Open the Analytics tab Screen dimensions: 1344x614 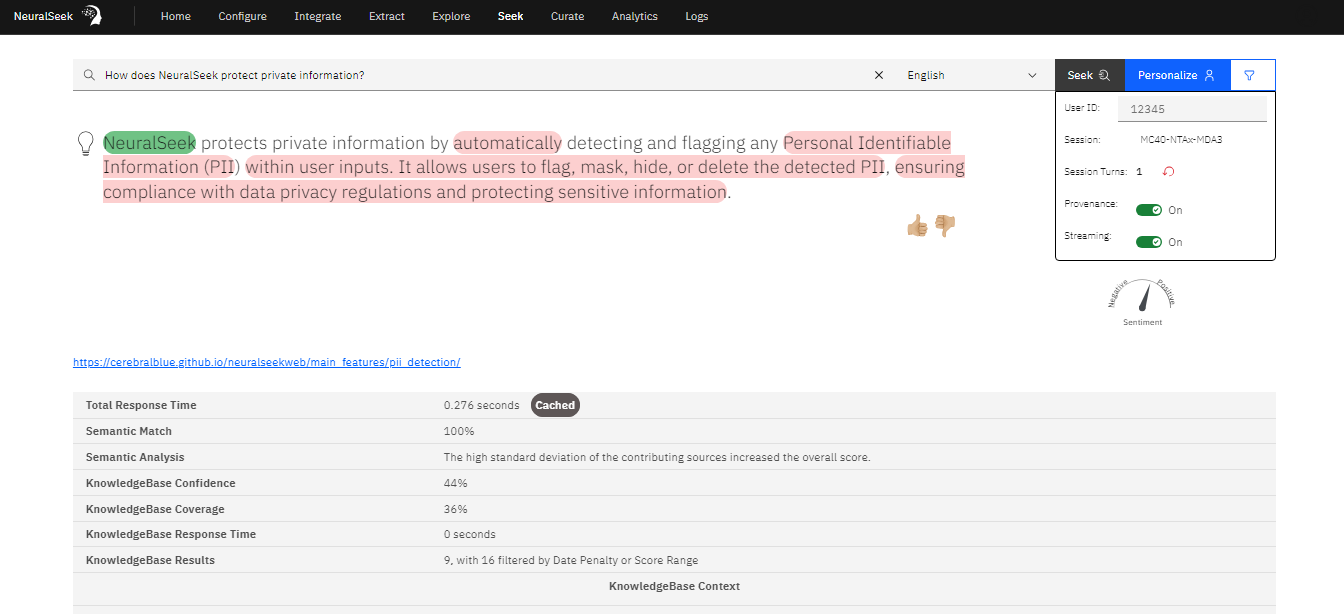(x=635, y=16)
